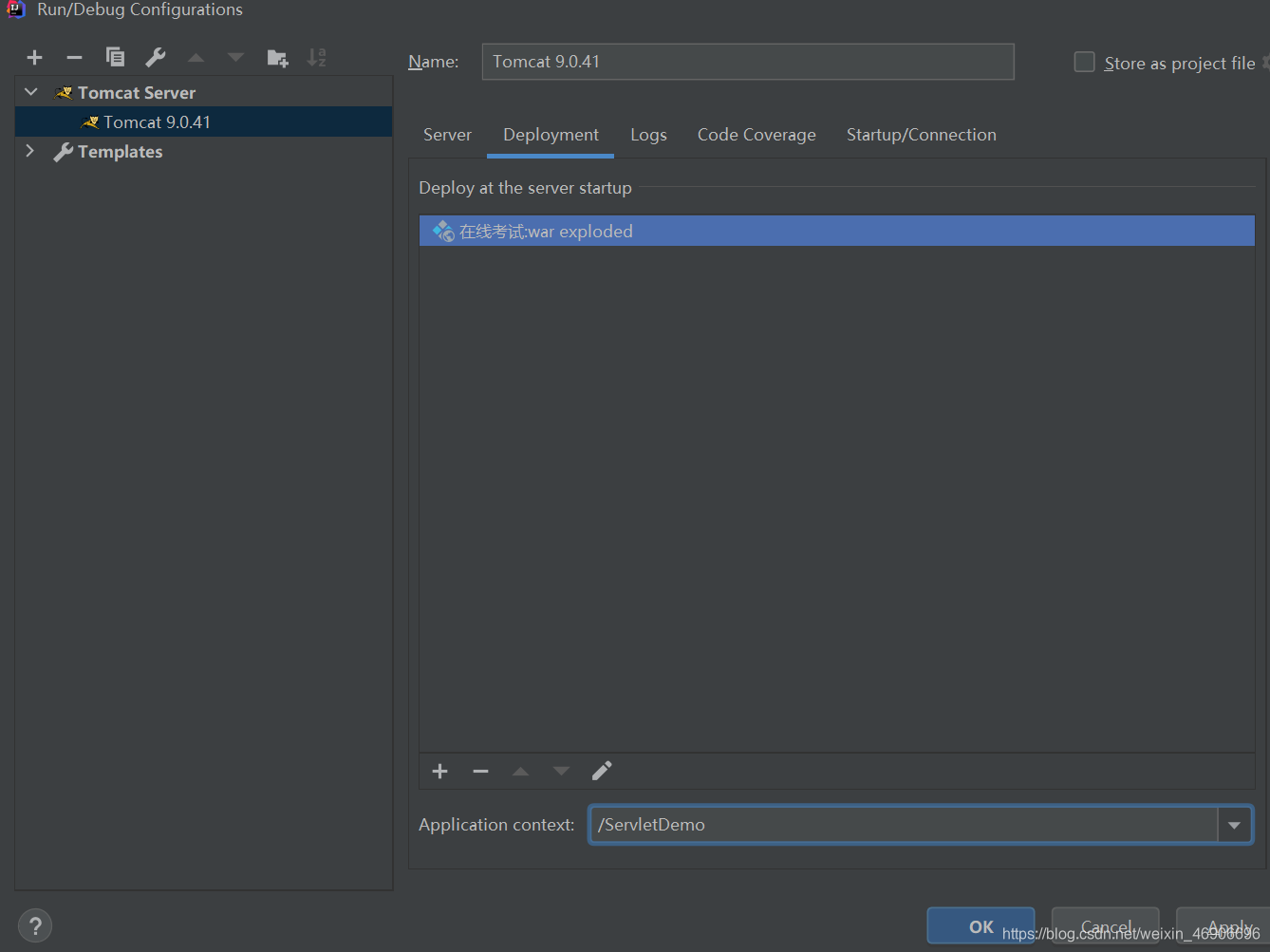This screenshot has width=1270, height=952.
Task: Create new folder for configurations
Action: pyautogui.click(x=277, y=58)
